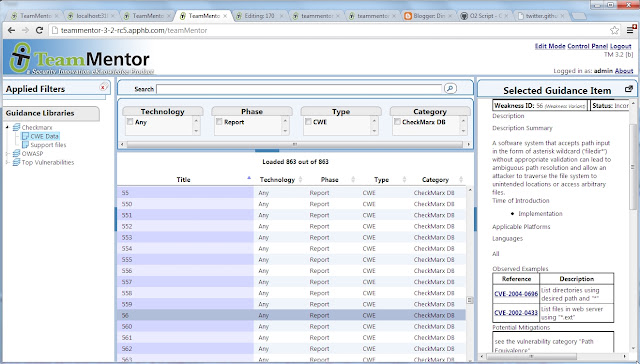The image size is (640, 364).
Task: Click Technology filter list down arrow
Action: [x=196, y=131]
